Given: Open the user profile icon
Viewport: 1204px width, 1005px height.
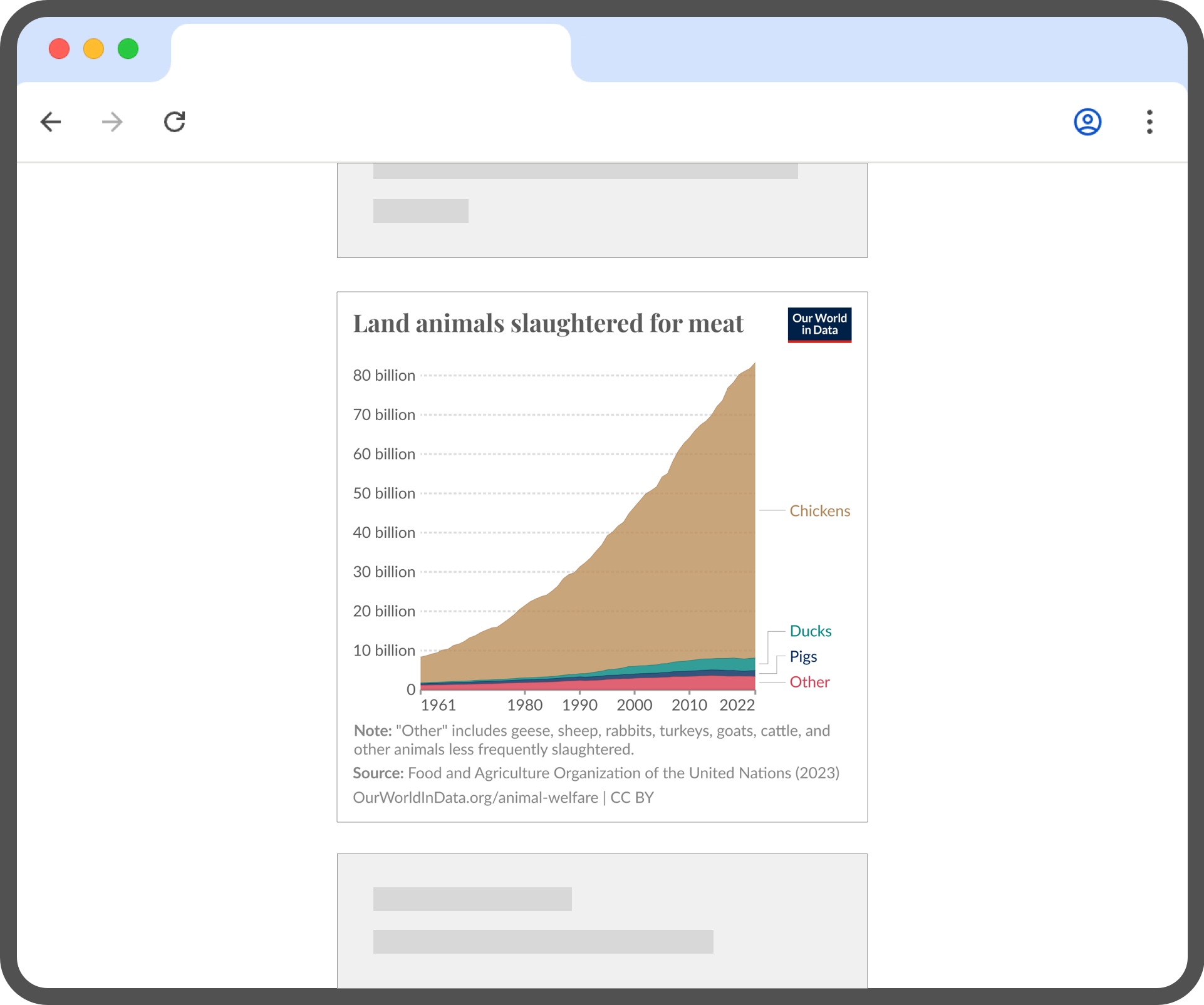Looking at the screenshot, I should pyautogui.click(x=1087, y=121).
